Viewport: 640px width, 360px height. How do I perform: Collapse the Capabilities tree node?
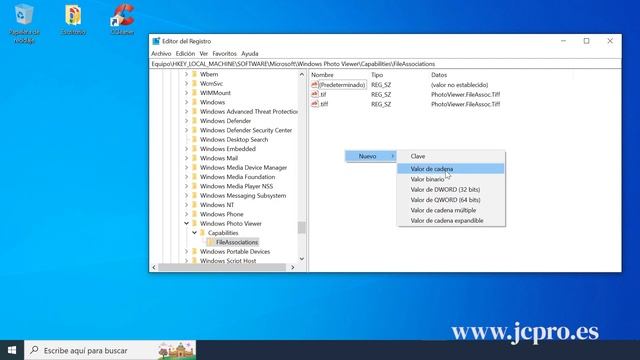click(194, 233)
